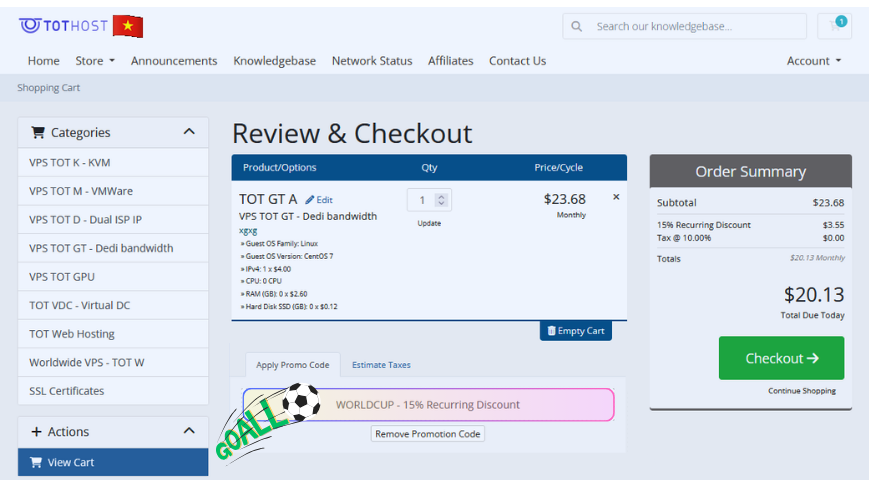This screenshot has width=869, height=480.
Task: Click the RAM (GB): 0 x $2.60 line
Action: (274, 294)
